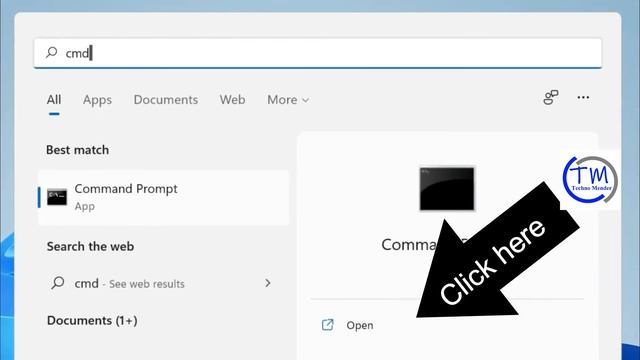Select the All tab
The image size is (640, 360).
[54, 100]
